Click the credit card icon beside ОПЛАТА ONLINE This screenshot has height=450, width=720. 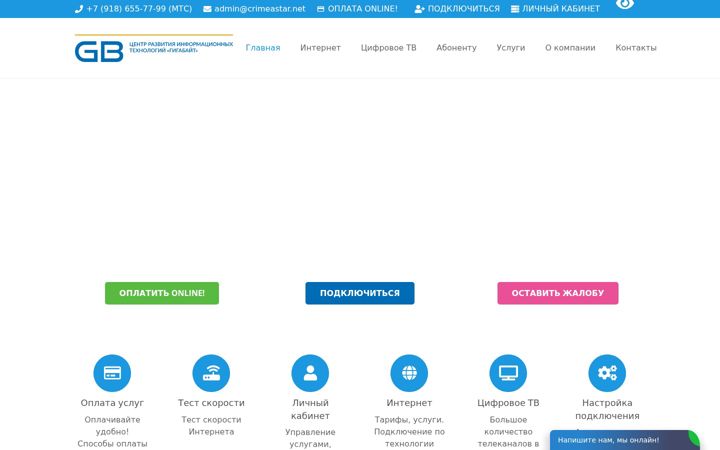pos(321,9)
